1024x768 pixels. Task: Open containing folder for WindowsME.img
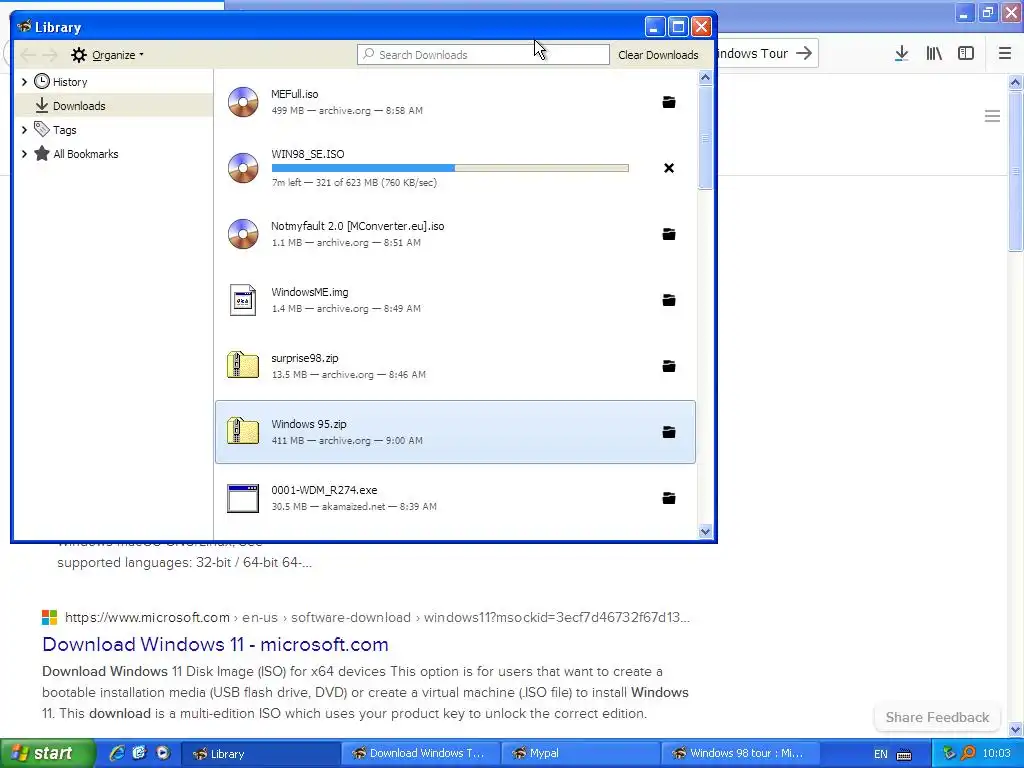point(669,300)
